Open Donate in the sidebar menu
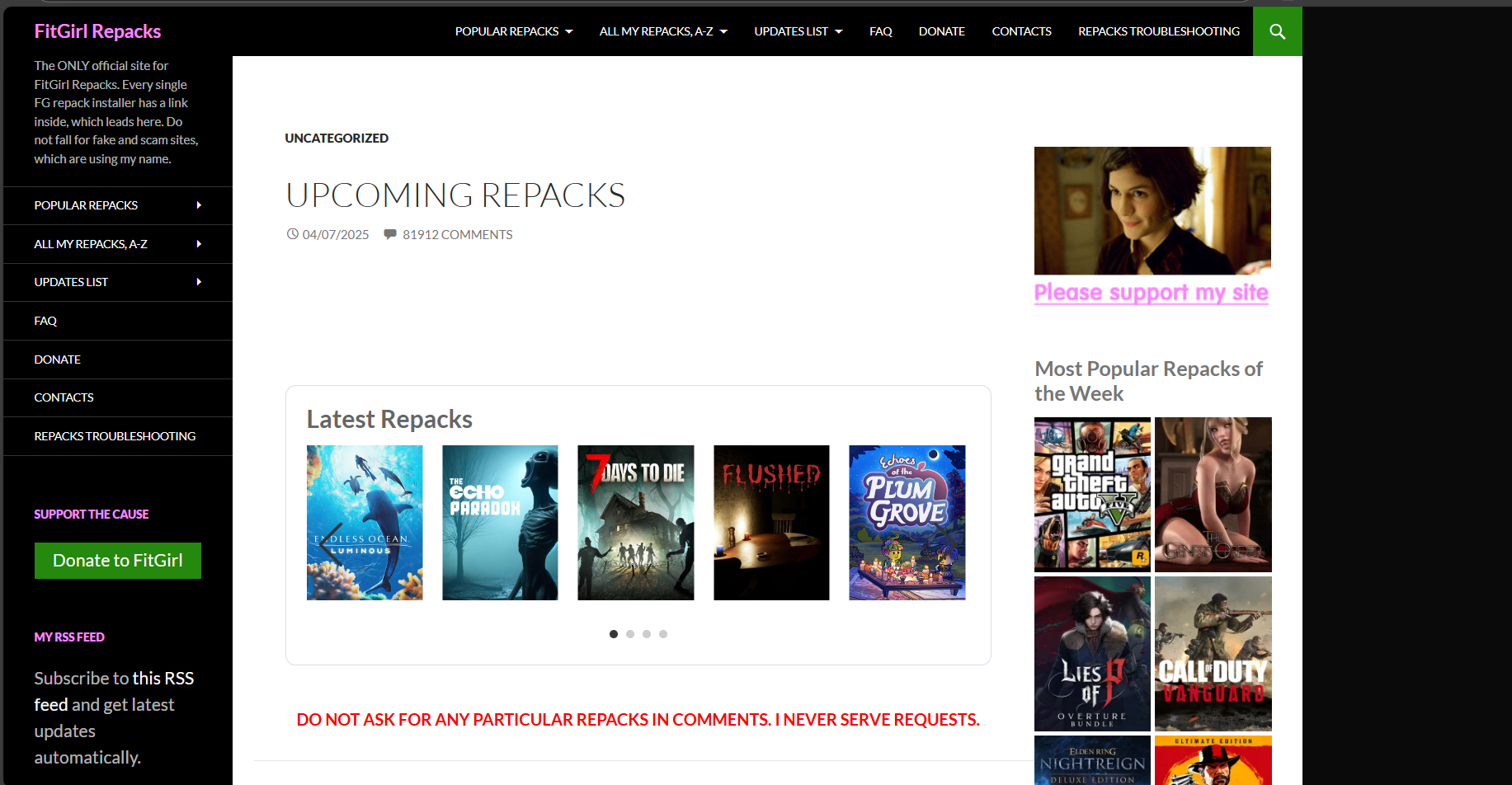 [118, 360]
